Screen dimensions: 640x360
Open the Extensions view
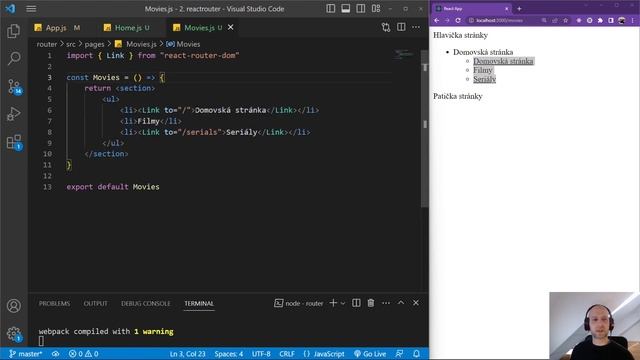click(14, 142)
